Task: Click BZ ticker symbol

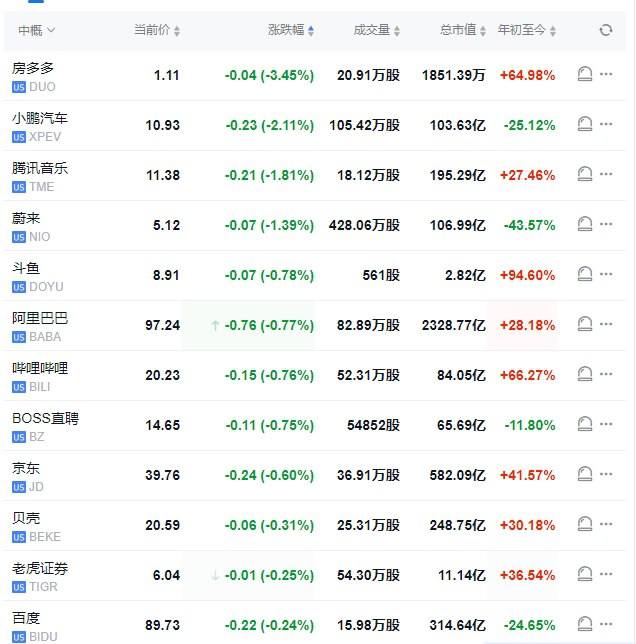Action: click(x=37, y=437)
